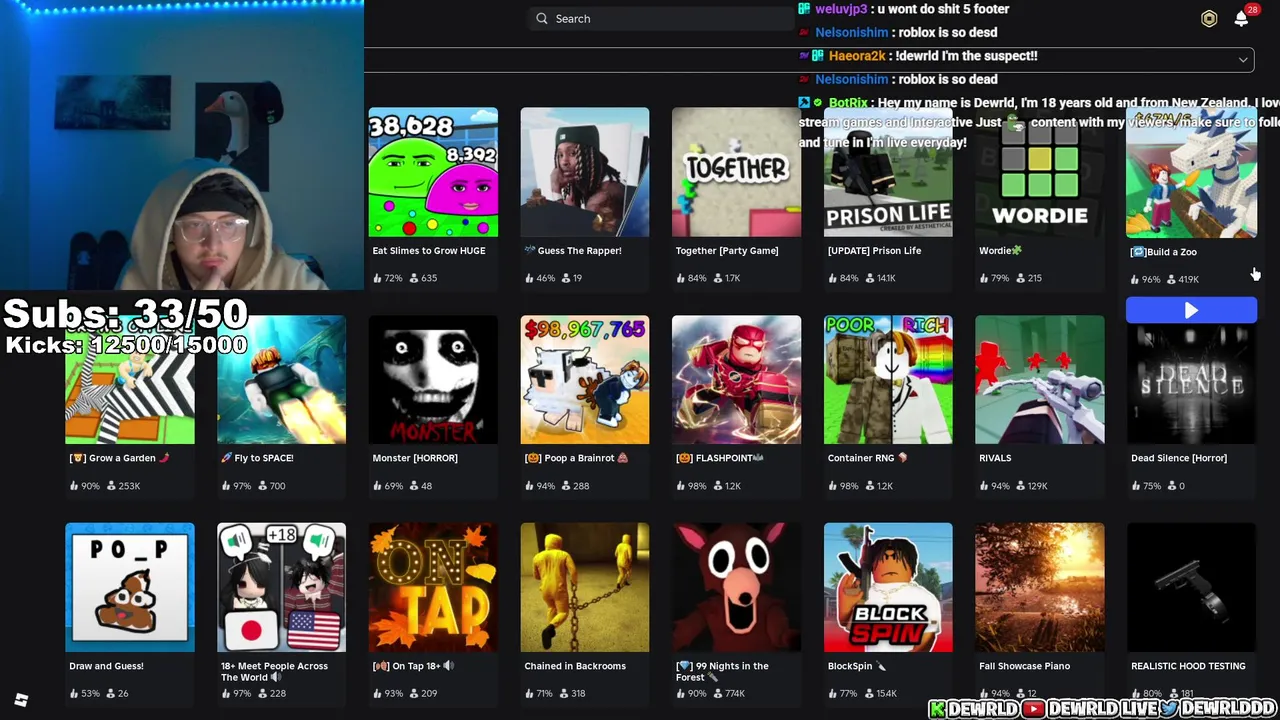
Task: Open Draw and Guess! game thumbnail
Action: coord(130,587)
